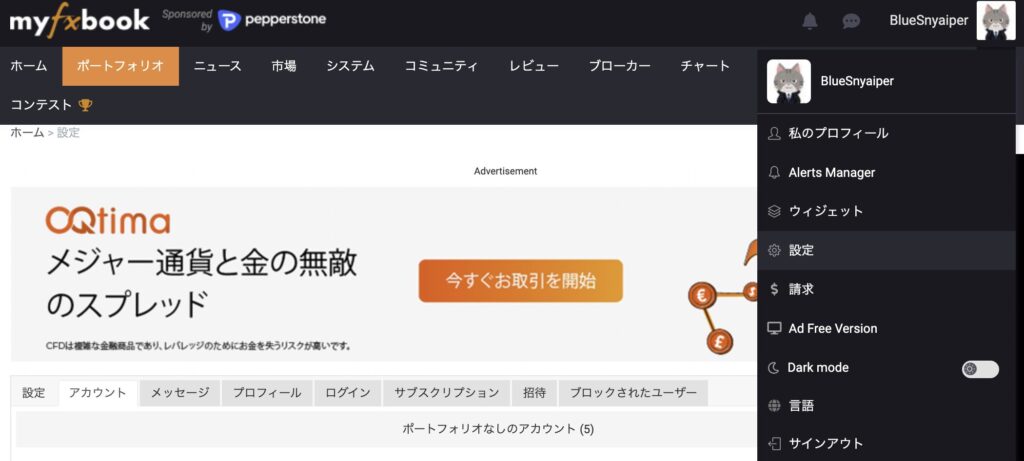1024x461 pixels.
Task: Click the layers icon beside ウィジェット
Action: pyautogui.click(x=774, y=212)
